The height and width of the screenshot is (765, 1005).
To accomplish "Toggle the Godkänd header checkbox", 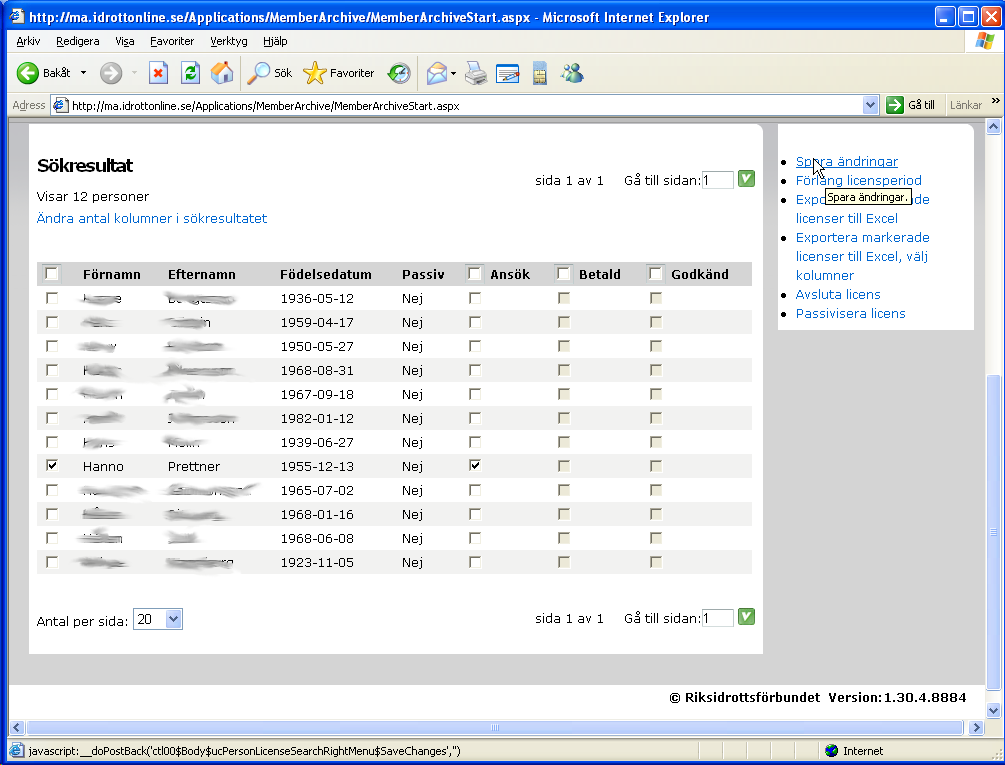I will click(655, 274).
